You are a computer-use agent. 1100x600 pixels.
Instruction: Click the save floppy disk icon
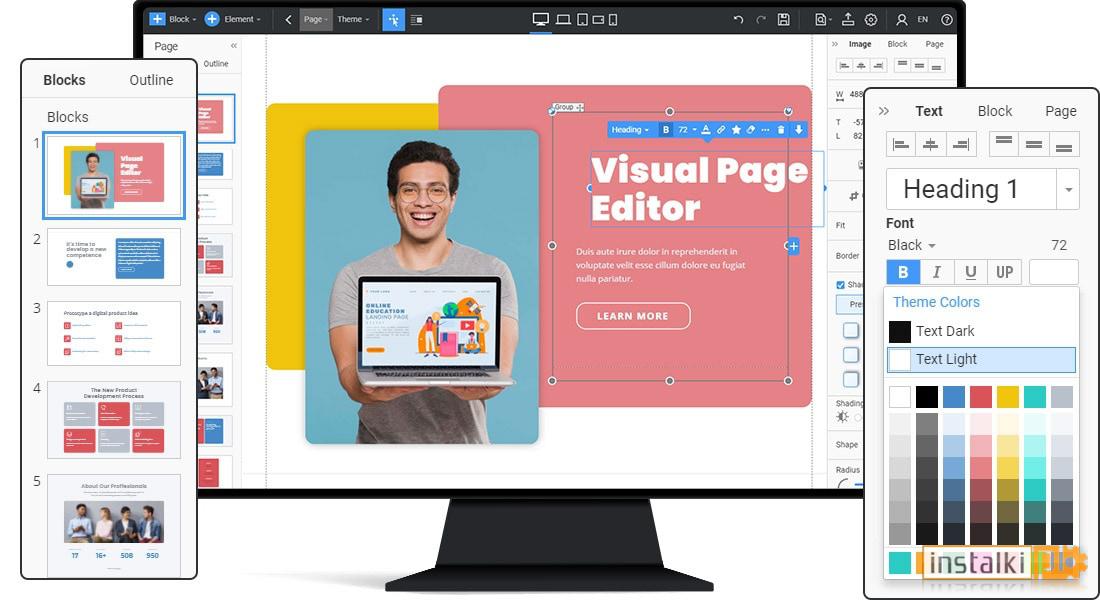784,20
